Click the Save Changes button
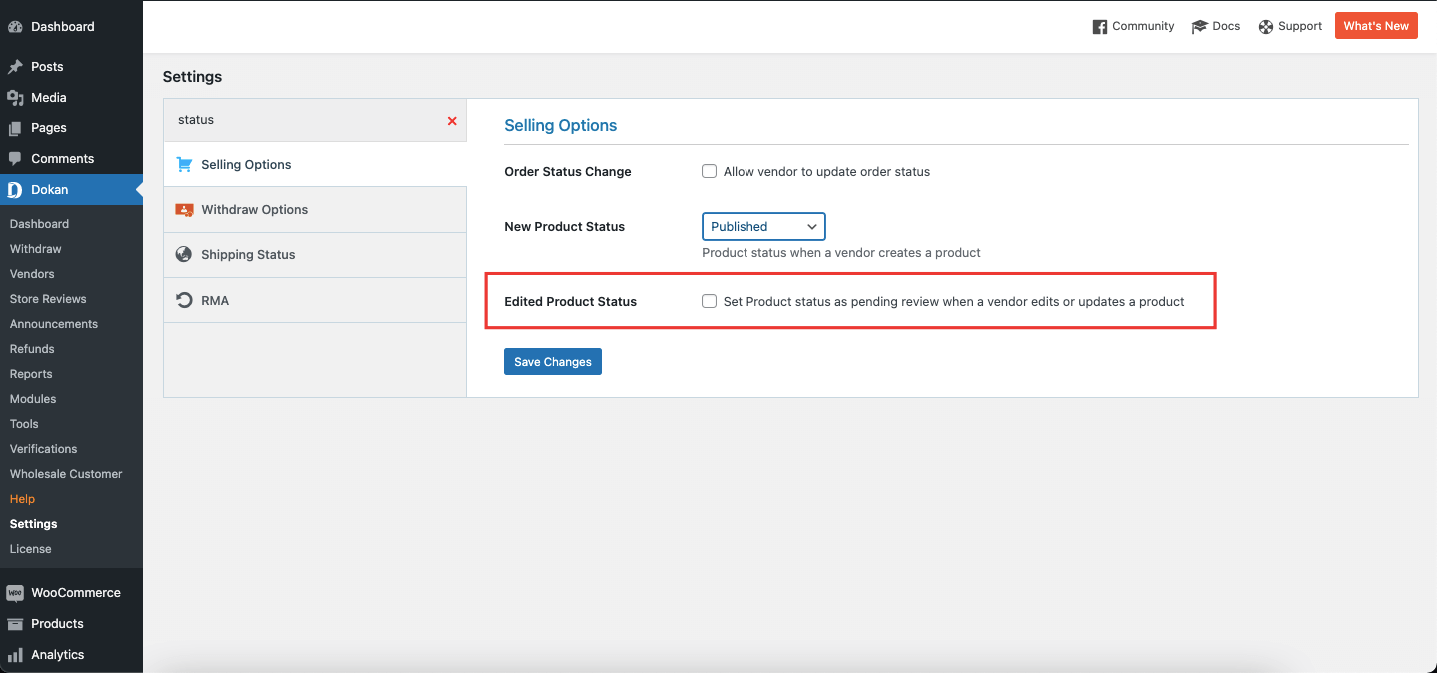 coord(553,362)
